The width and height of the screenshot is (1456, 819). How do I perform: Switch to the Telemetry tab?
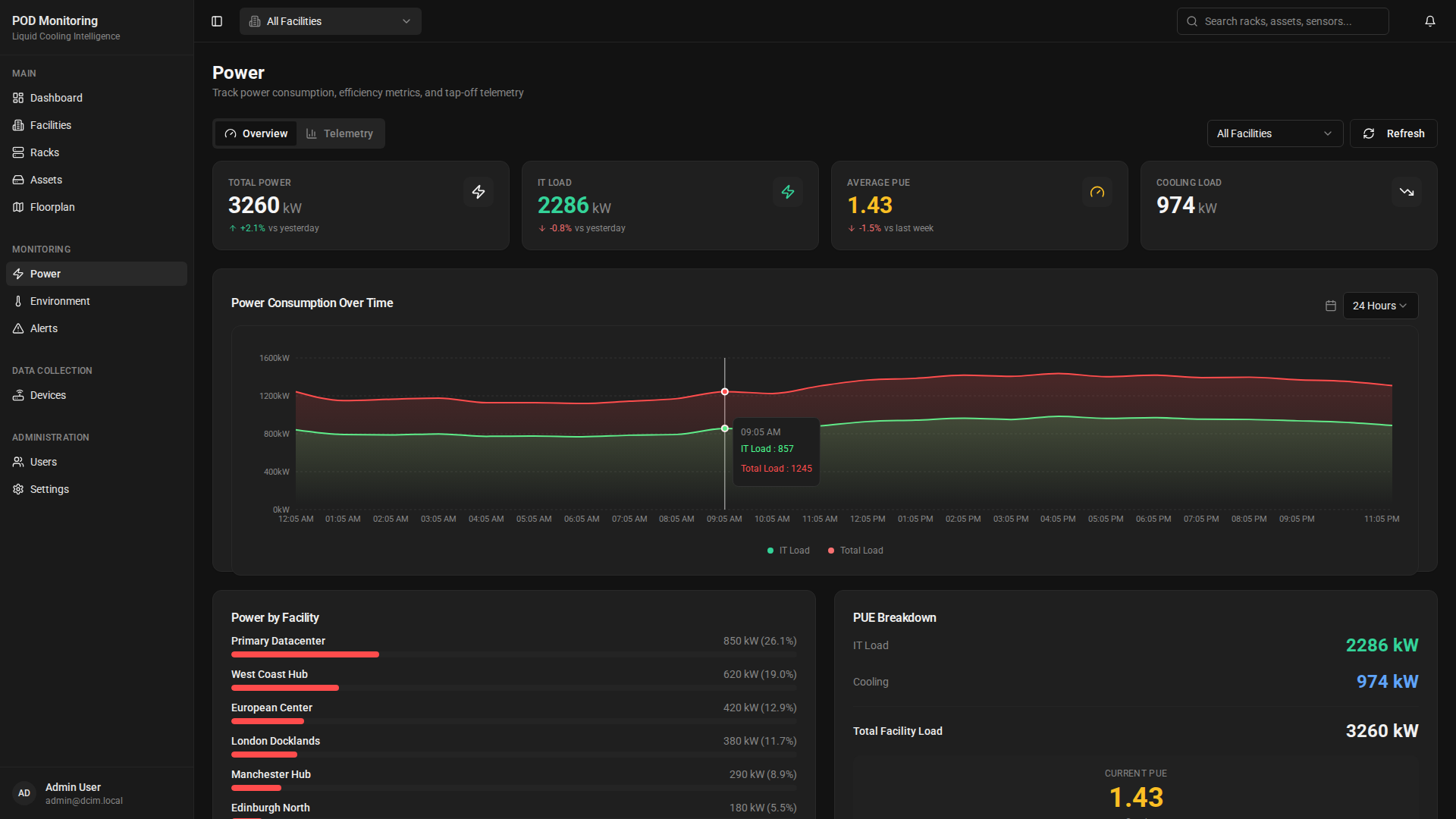[x=340, y=133]
